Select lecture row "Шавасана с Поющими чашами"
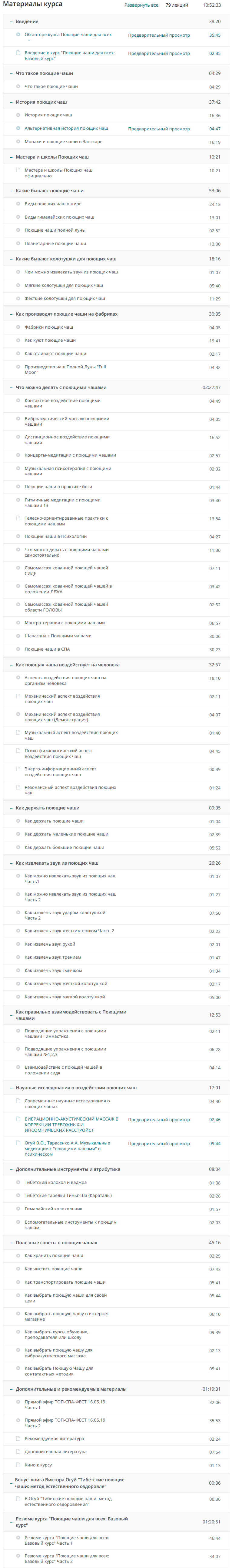Screen dimensions: 232x1568 coord(116,636)
